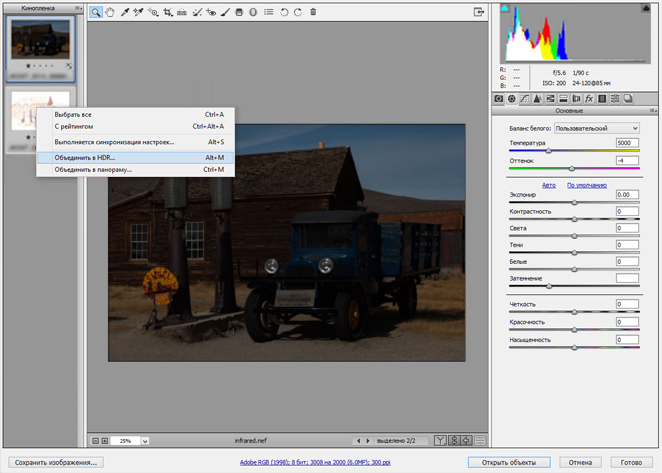Image resolution: width=662 pixels, height=473 pixels.
Task: Select the Targeted Adjustment tool
Action: coord(153,12)
